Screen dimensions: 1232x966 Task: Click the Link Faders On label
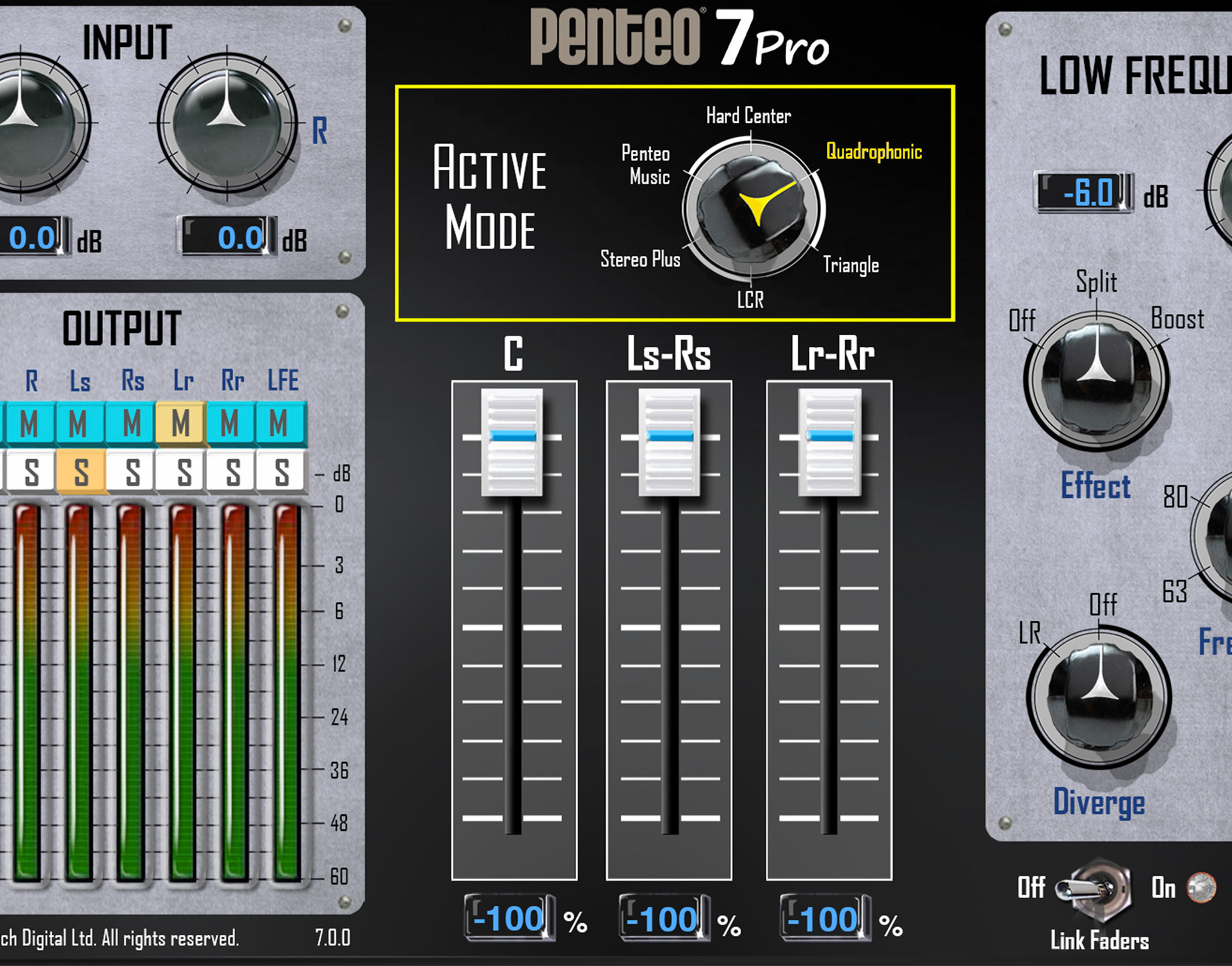pos(1163,888)
